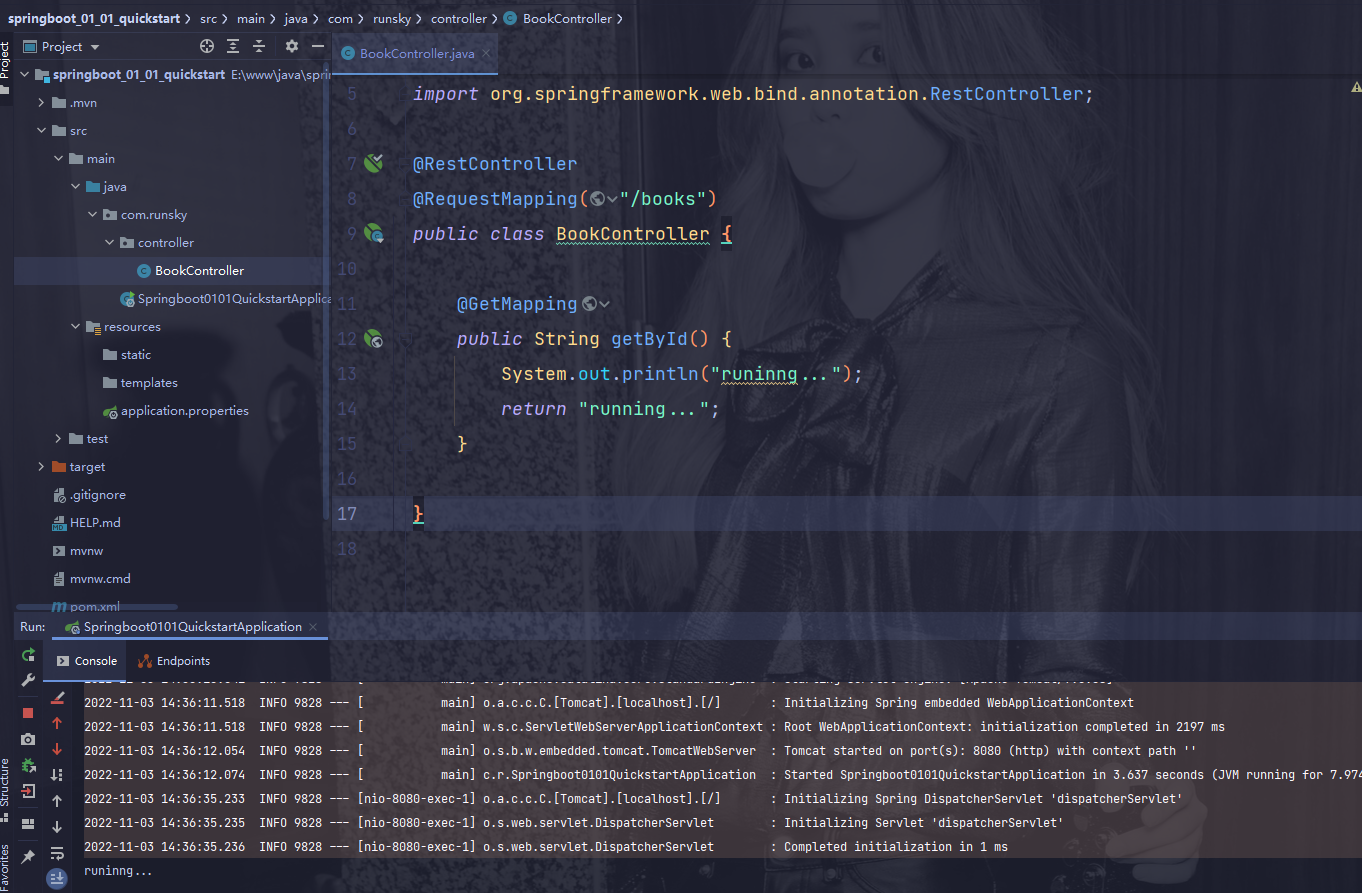Screen dimensions: 1362x893
Task: Switch to the Console tab
Action: tap(87, 661)
